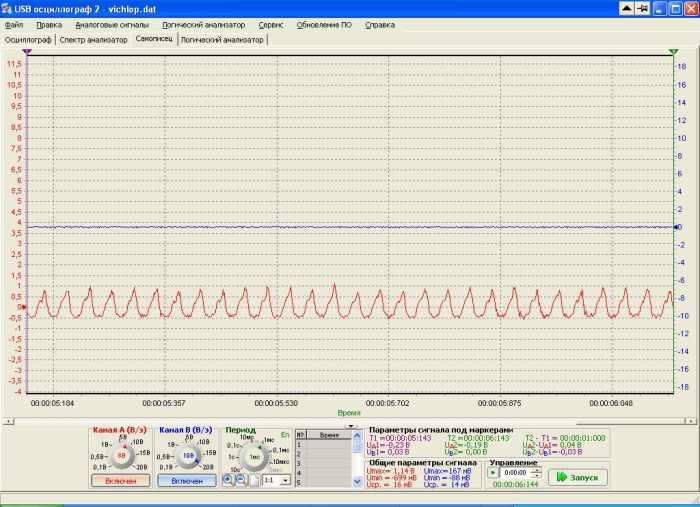Click the blank page icon beside zoom buttons

254,480
